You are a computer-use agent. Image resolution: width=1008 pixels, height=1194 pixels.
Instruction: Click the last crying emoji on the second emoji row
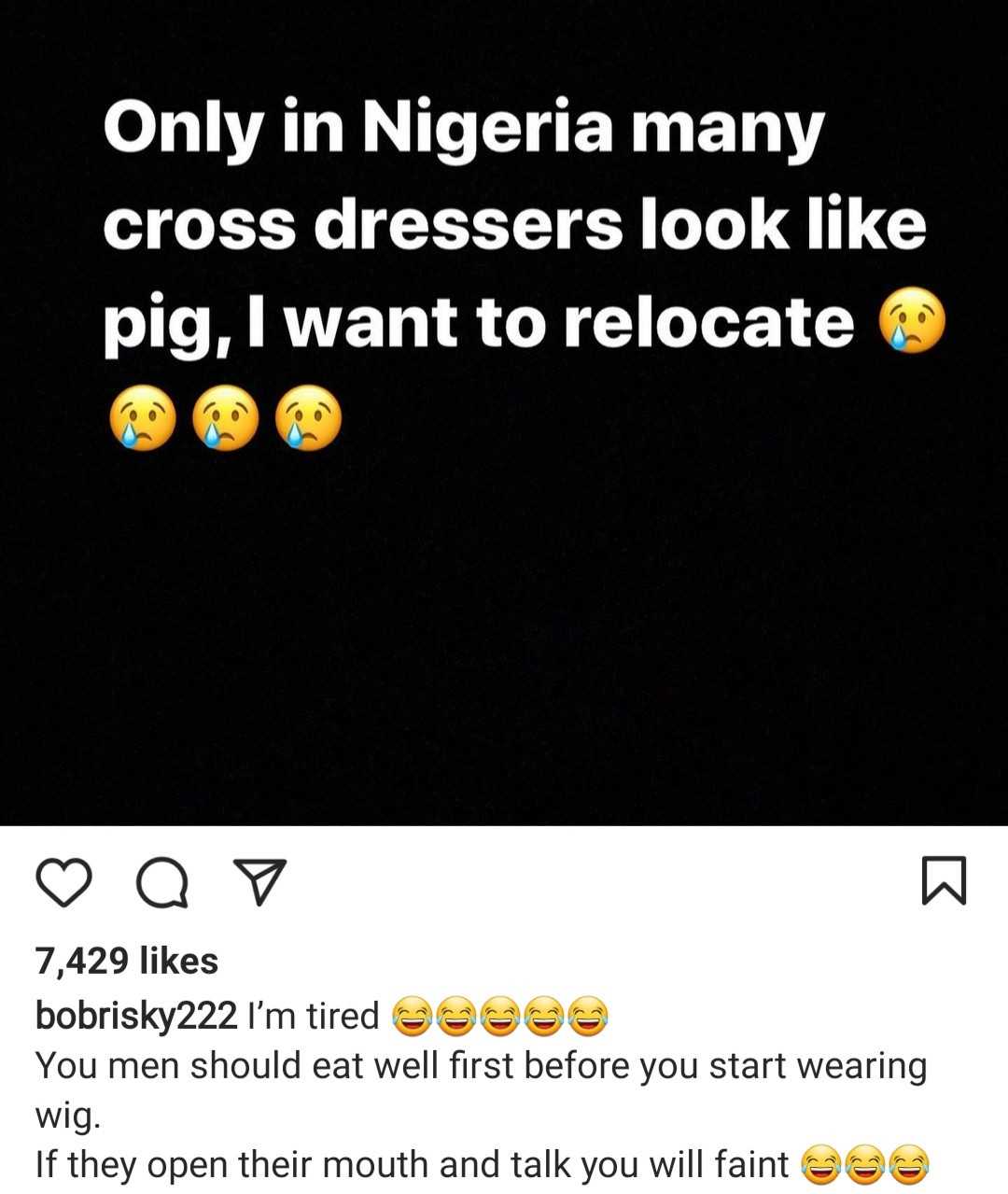[x=309, y=418]
